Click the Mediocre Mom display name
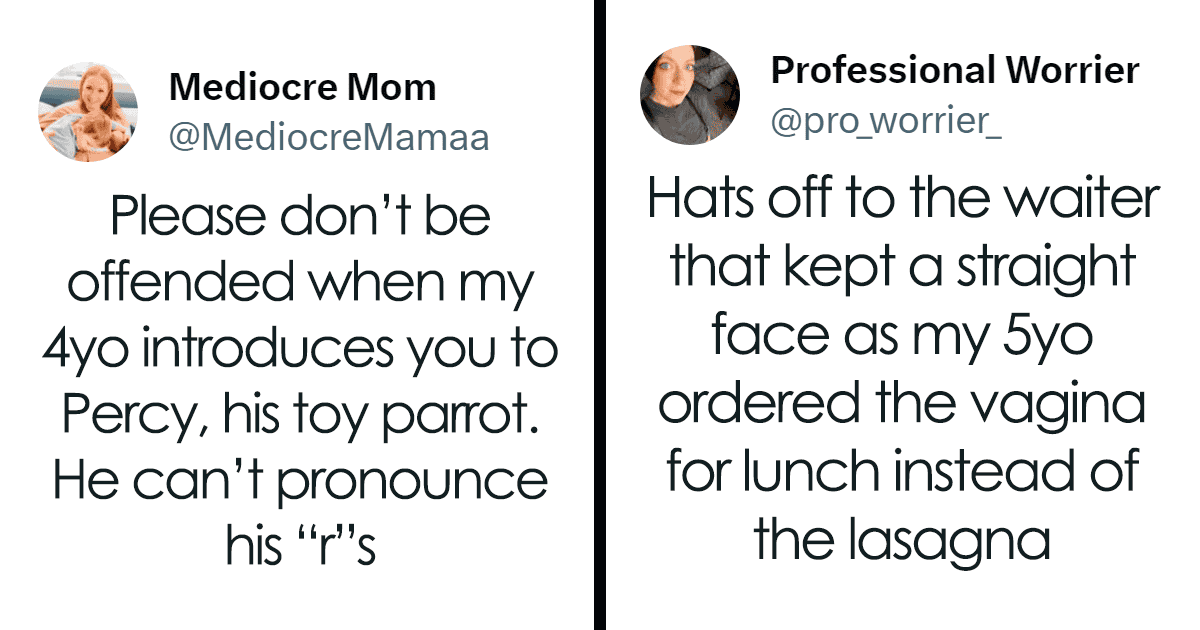This screenshot has width=1200, height=630. [x=302, y=88]
